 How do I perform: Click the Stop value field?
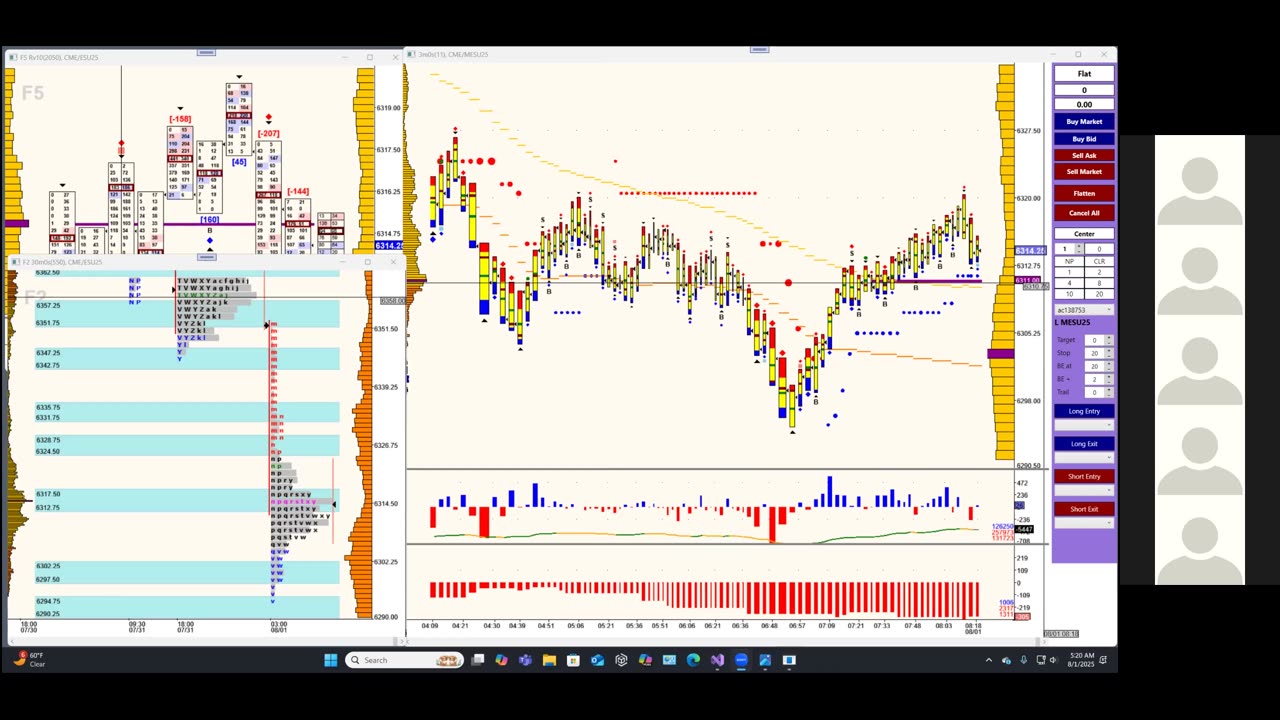1094,353
